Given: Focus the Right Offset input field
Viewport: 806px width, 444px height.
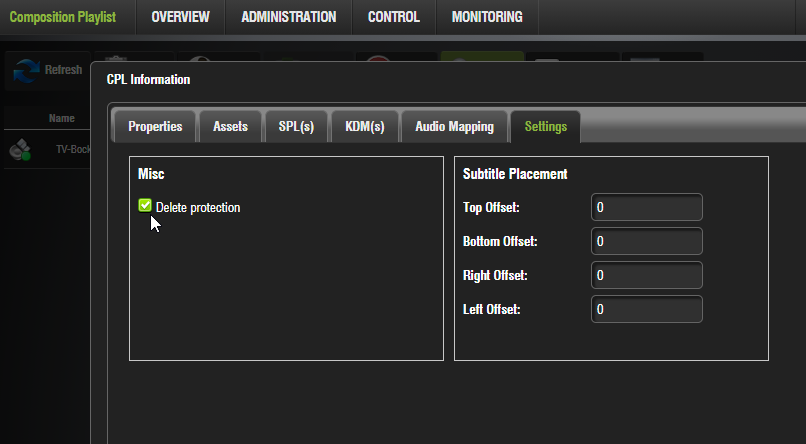Looking at the screenshot, I should pos(647,275).
